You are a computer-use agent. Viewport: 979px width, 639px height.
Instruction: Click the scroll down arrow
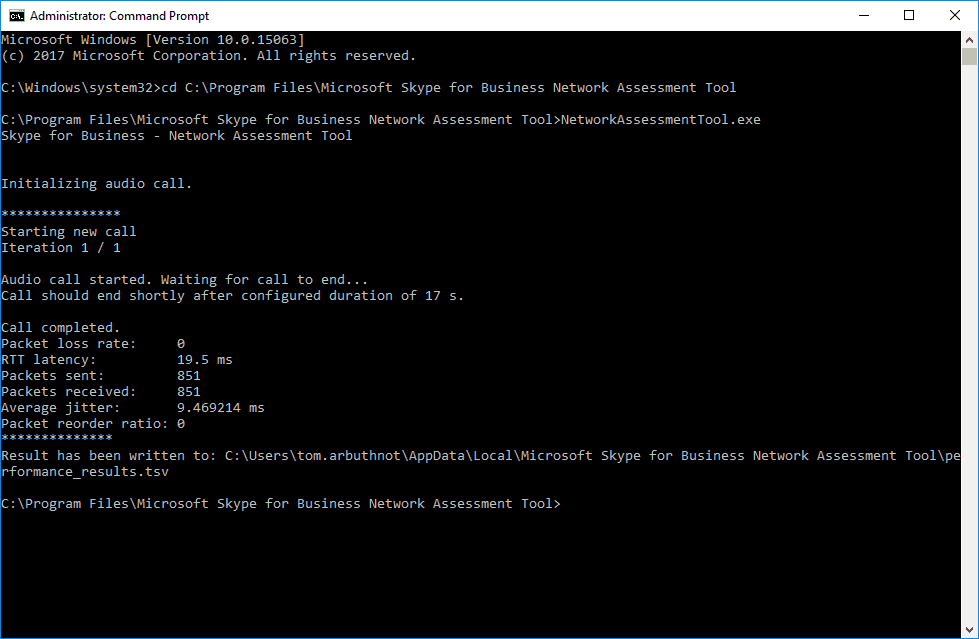coord(970,630)
